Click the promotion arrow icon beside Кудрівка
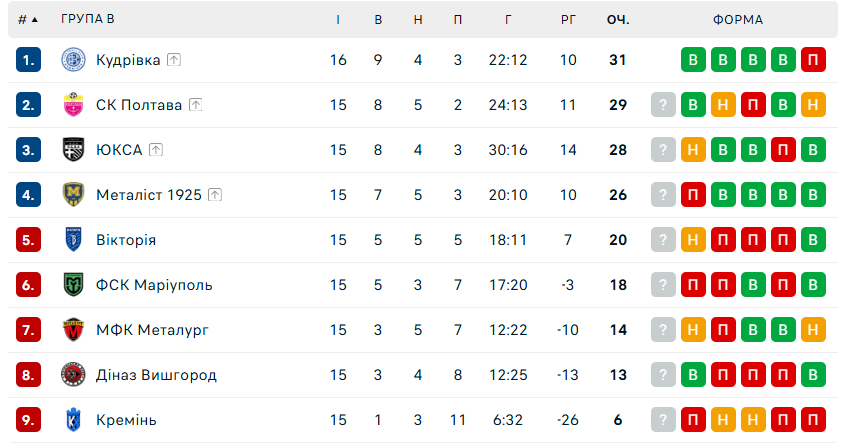 [x=174, y=60]
